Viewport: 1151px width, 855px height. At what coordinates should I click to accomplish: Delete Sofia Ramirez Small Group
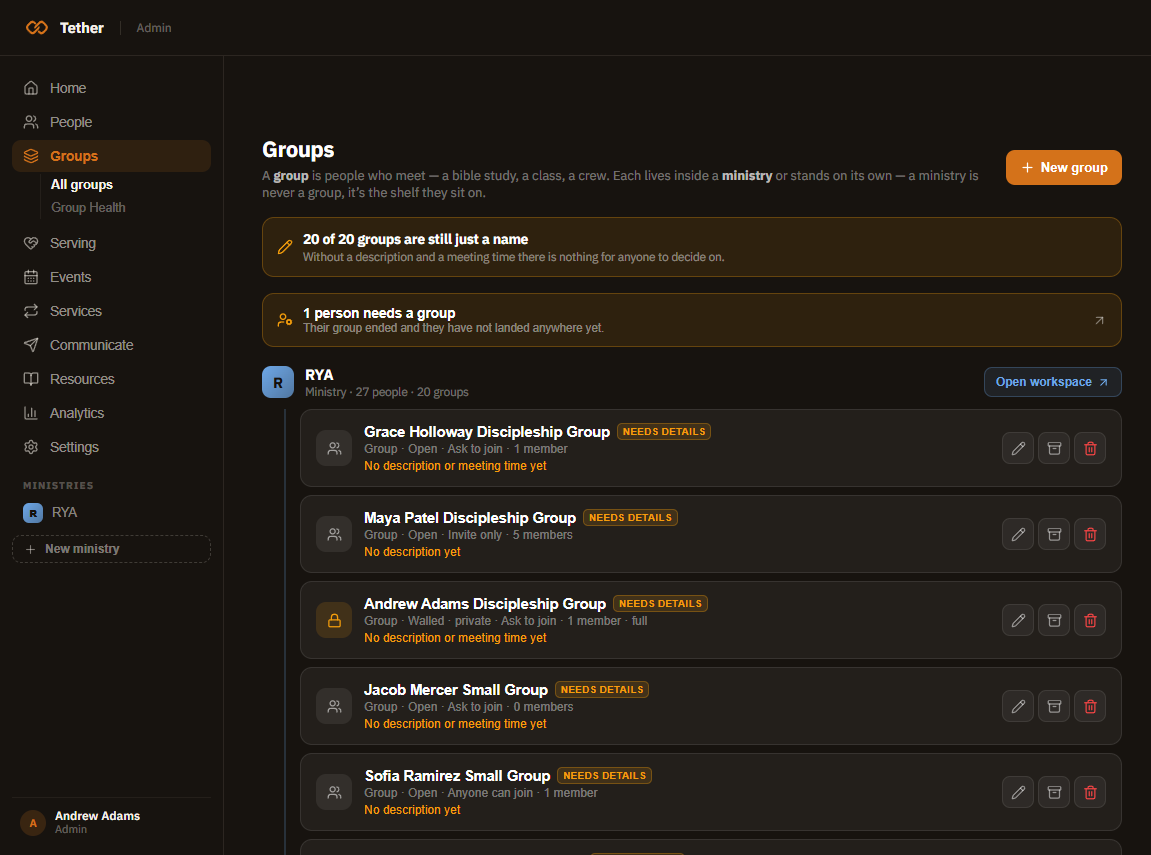coord(1090,792)
